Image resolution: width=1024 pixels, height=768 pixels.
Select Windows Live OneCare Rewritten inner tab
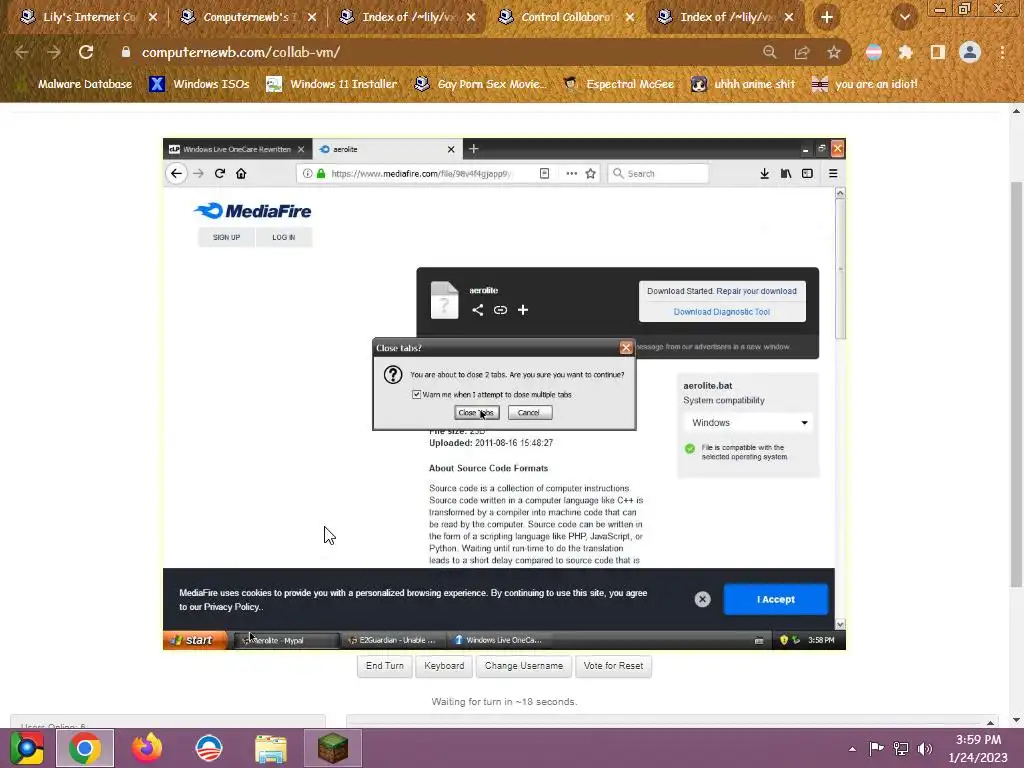[x=238, y=149]
